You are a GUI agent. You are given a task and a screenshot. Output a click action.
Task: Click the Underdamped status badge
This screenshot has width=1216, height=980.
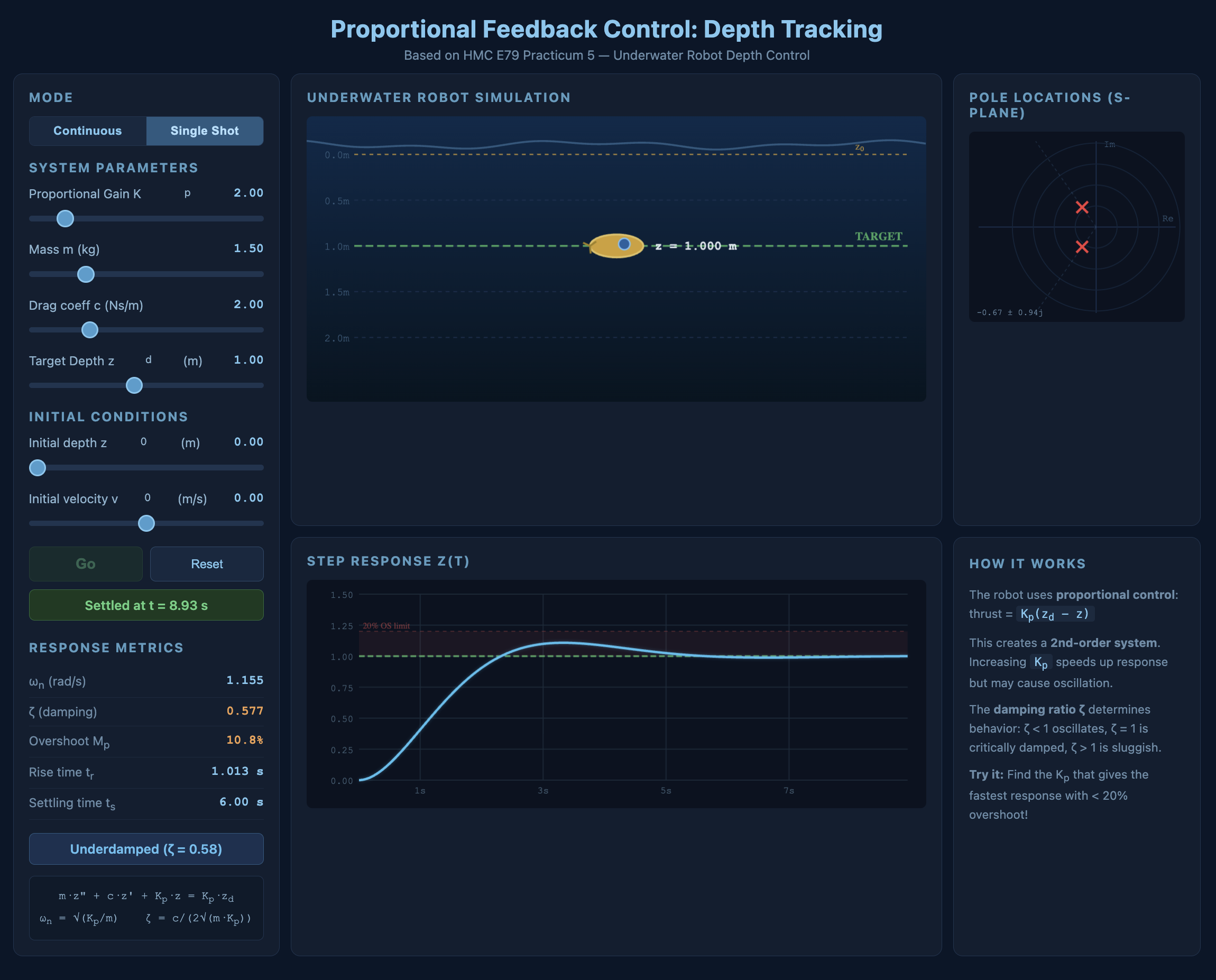pos(146,849)
